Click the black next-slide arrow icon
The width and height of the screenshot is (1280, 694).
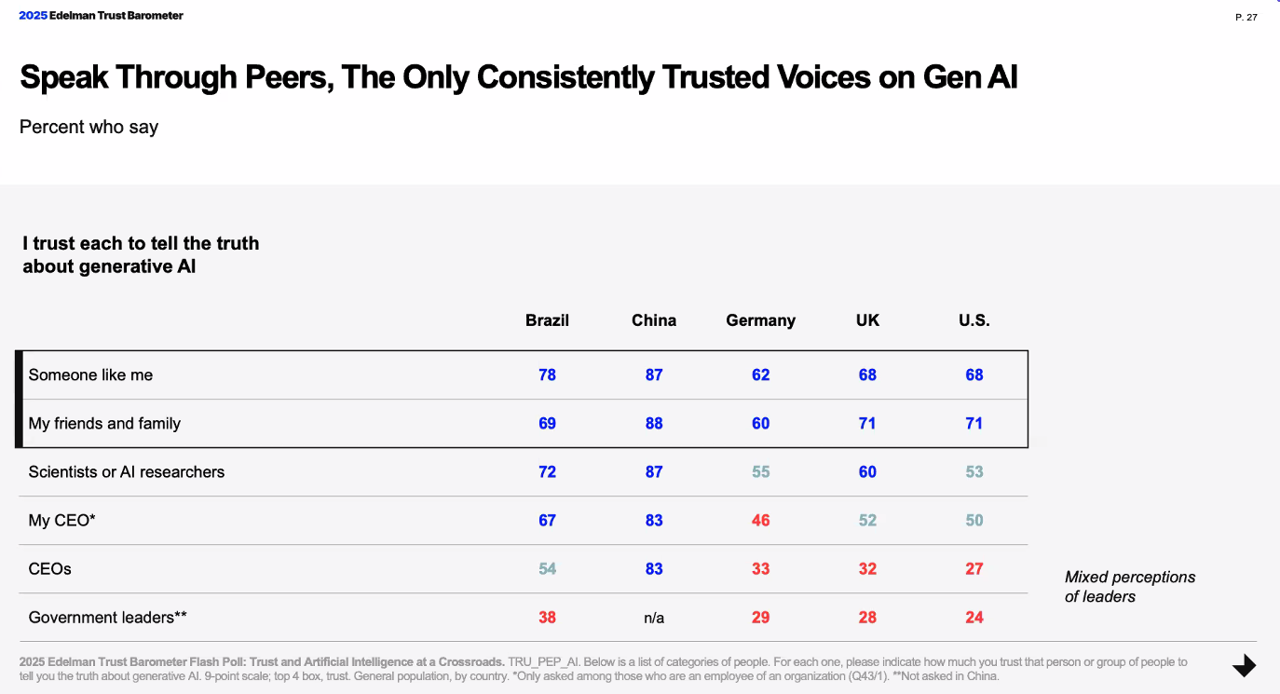click(x=1243, y=666)
